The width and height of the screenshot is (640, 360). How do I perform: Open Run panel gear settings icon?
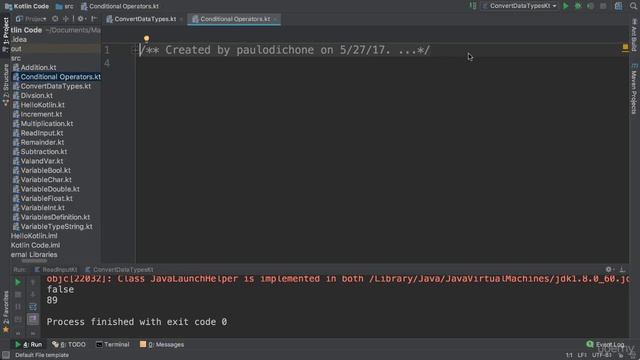609,269
